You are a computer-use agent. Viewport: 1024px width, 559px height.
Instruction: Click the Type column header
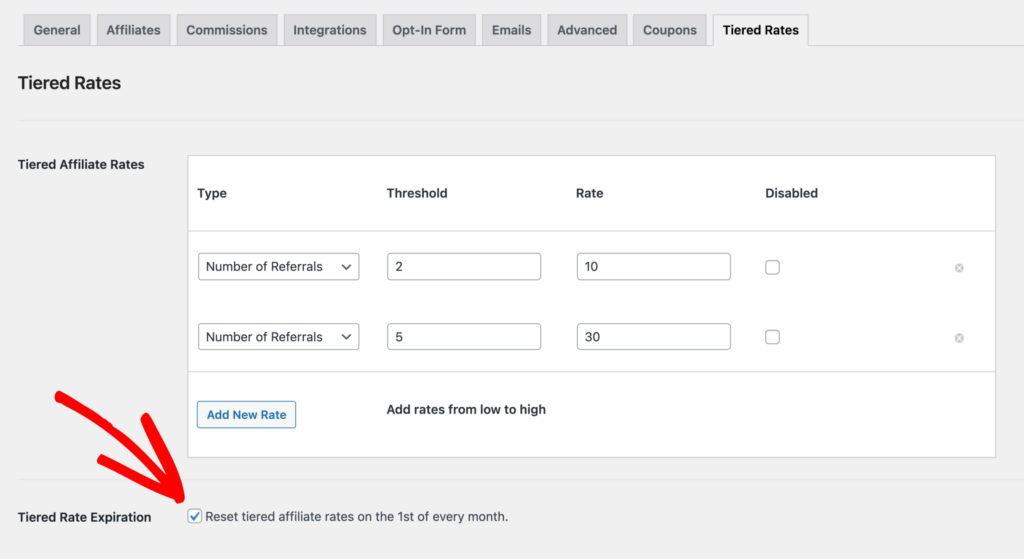pos(212,193)
